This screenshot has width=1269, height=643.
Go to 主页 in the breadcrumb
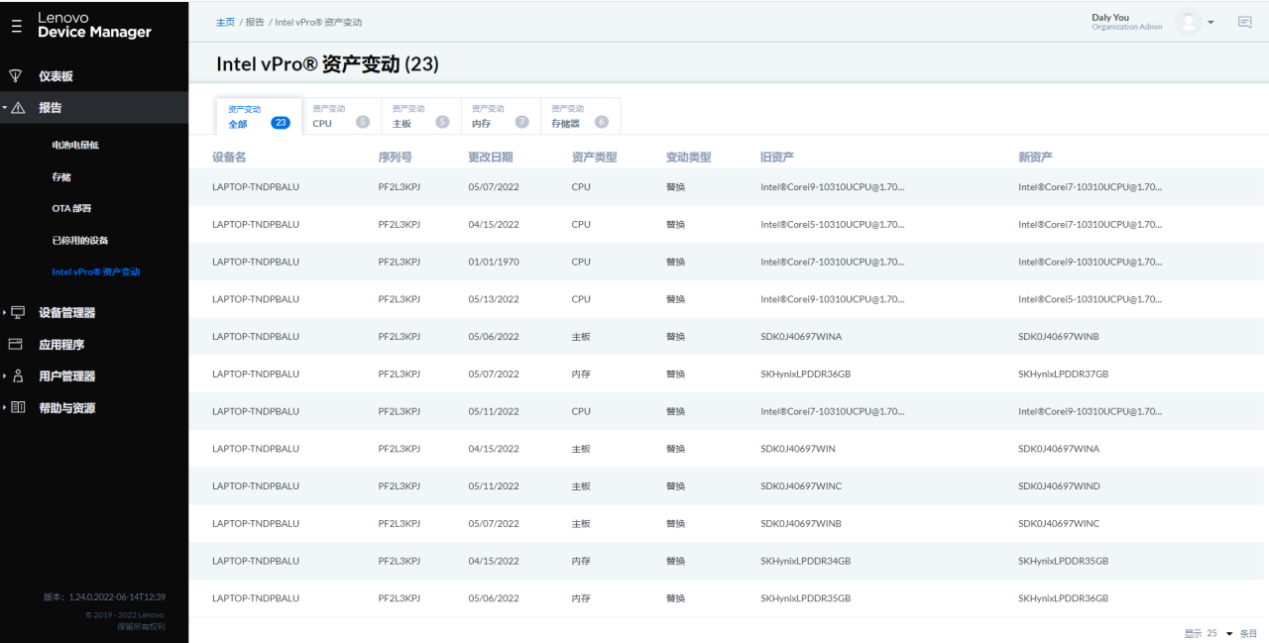[x=225, y=22]
